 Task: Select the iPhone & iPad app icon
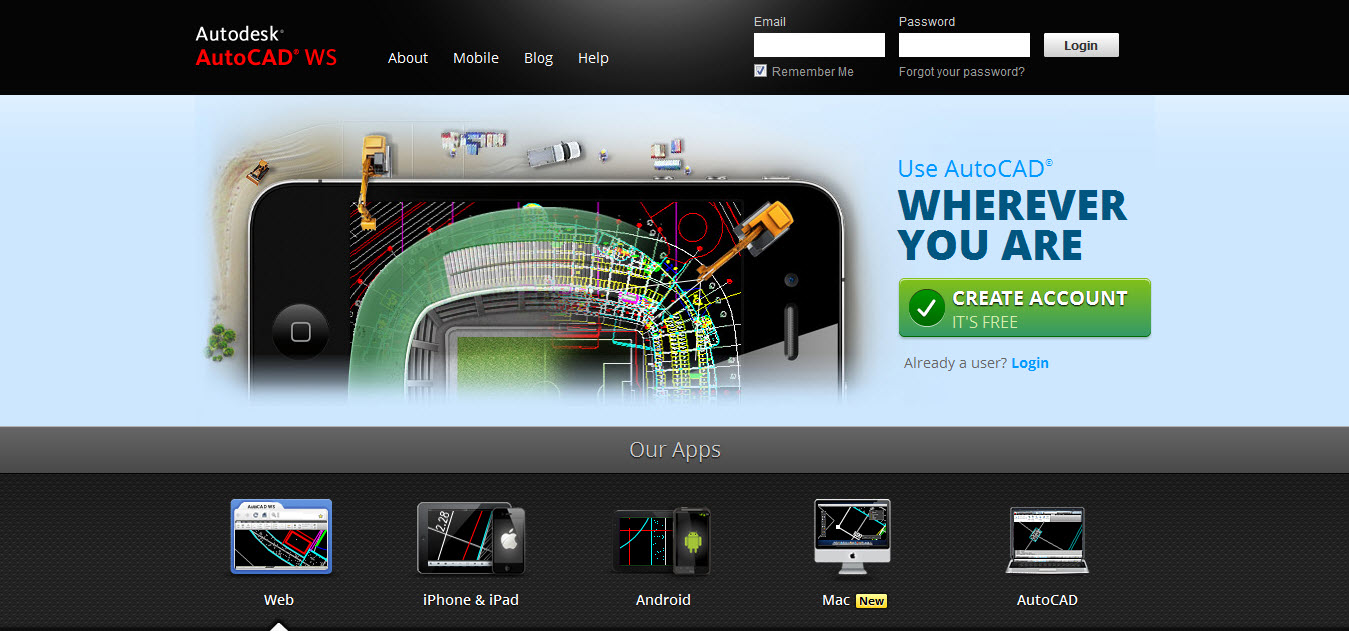coord(470,539)
